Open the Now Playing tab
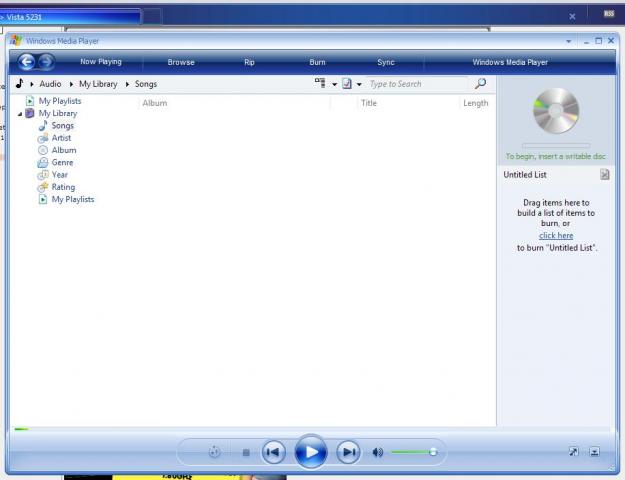This screenshot has height=480, width=625. [101, 62]
